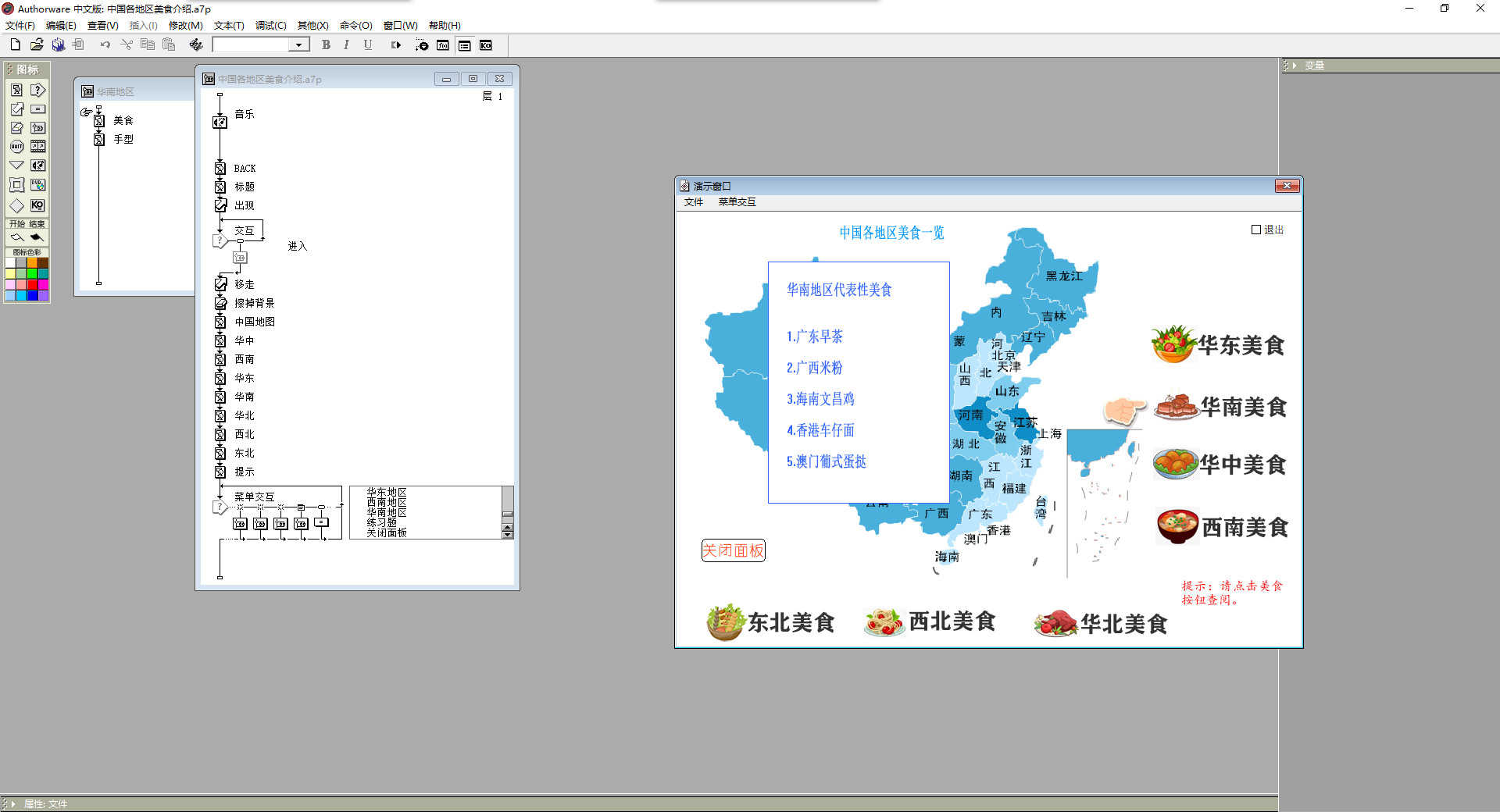The image size is (1500, 812).
Task: Open the 修改(M) menu
Action: tap(185, 25)
